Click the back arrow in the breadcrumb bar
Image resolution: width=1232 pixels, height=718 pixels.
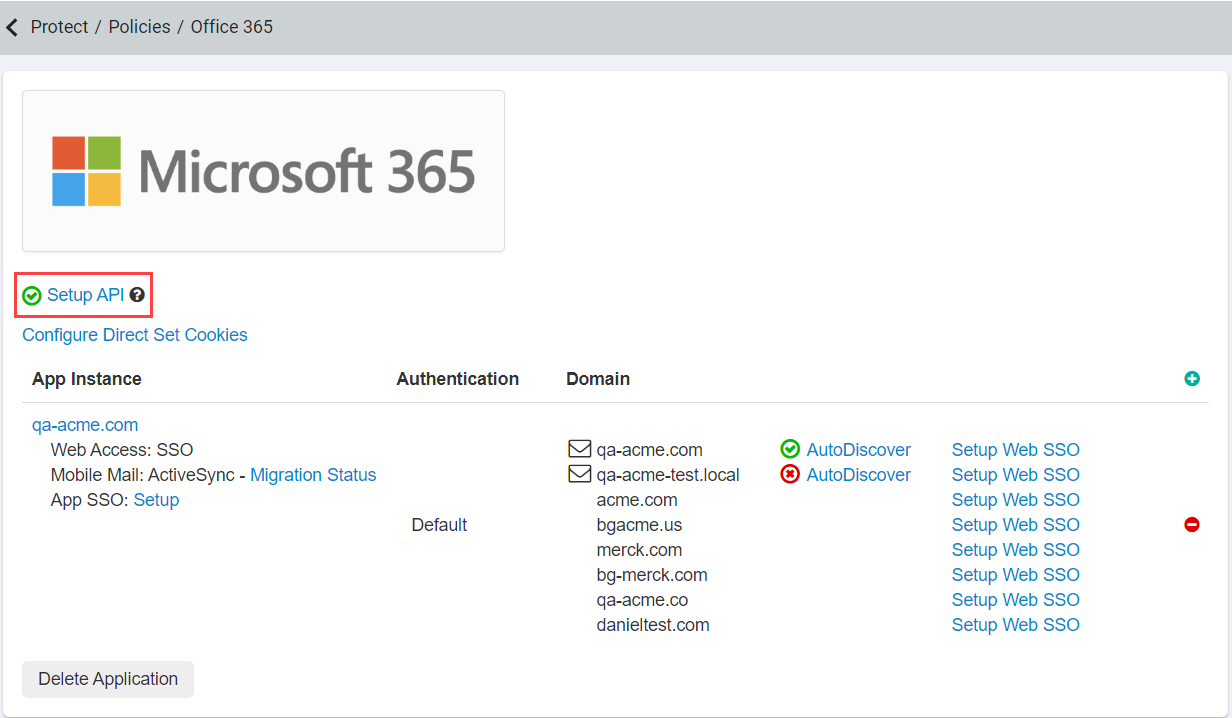tap(12, 27)
